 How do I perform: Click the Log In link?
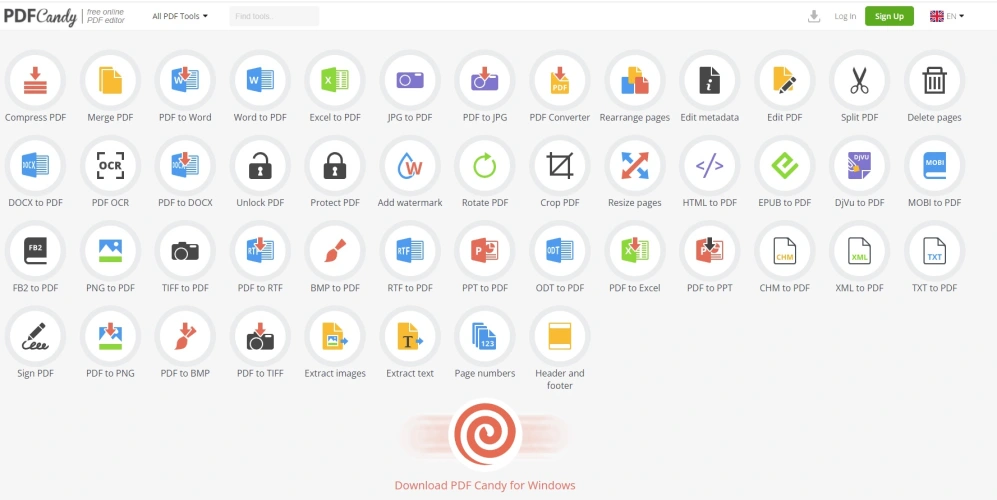(845, 16)
